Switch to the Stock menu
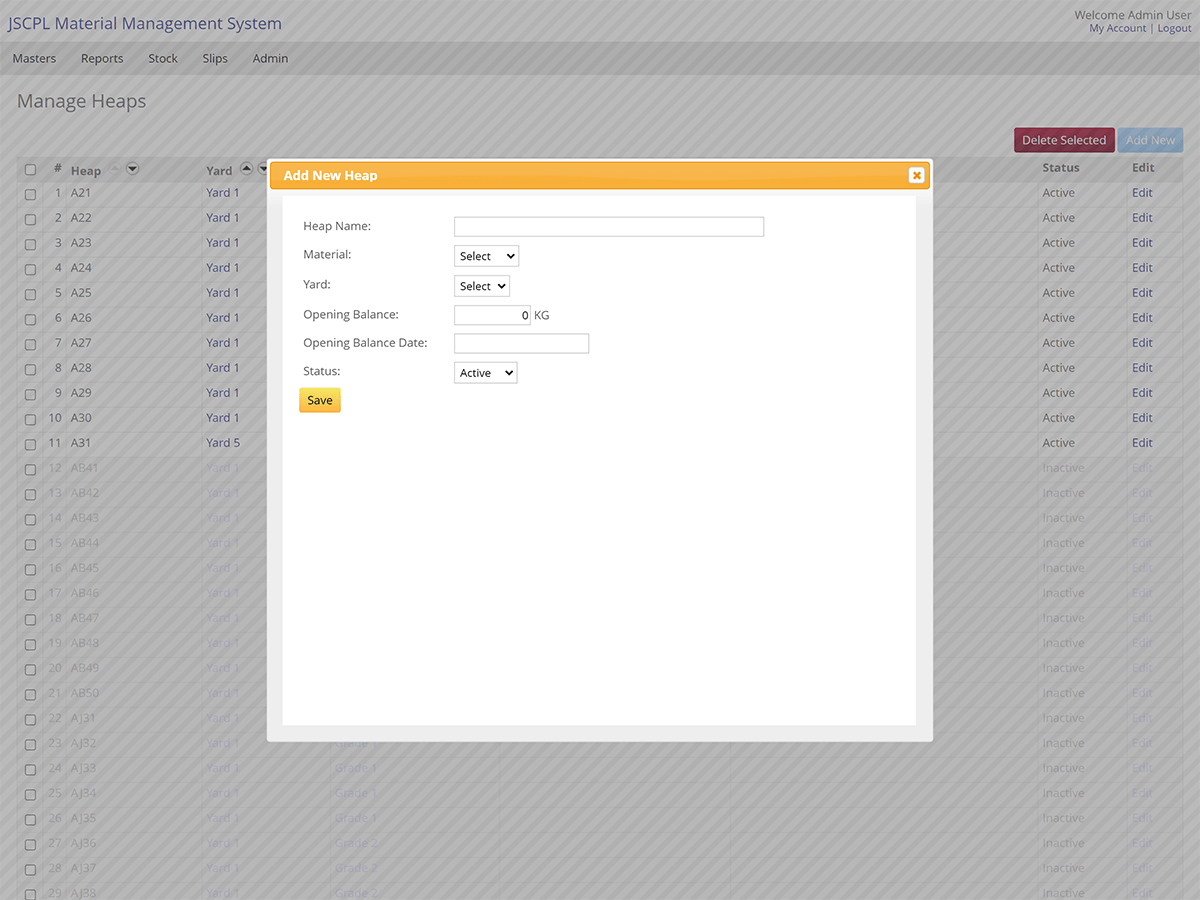The image size is (1200, 900). (x=162, y=58)
